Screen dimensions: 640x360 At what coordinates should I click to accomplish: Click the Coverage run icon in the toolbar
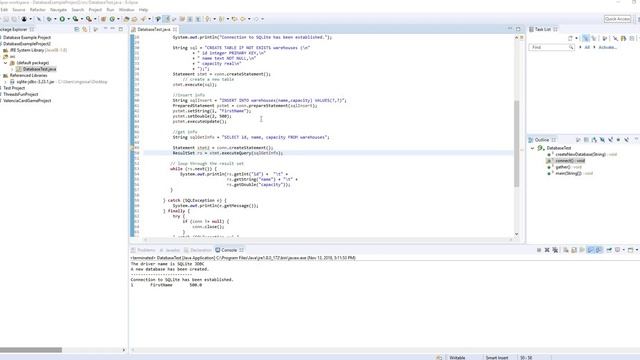(75, 19)
